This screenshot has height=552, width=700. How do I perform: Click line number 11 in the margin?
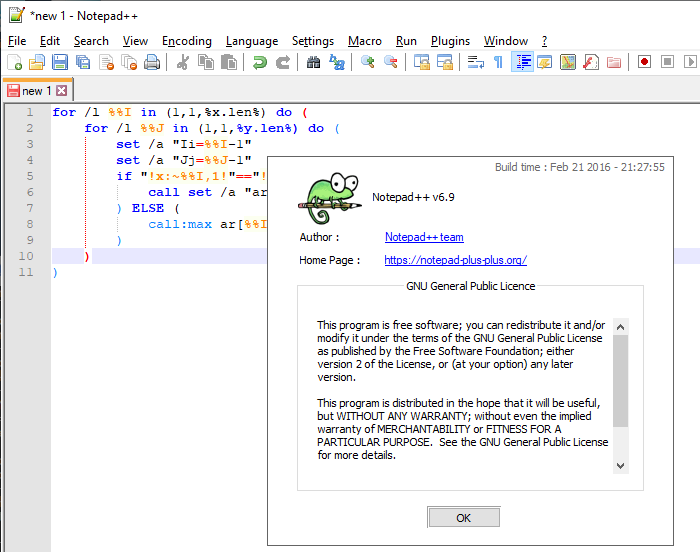click(x=26, y=272)
